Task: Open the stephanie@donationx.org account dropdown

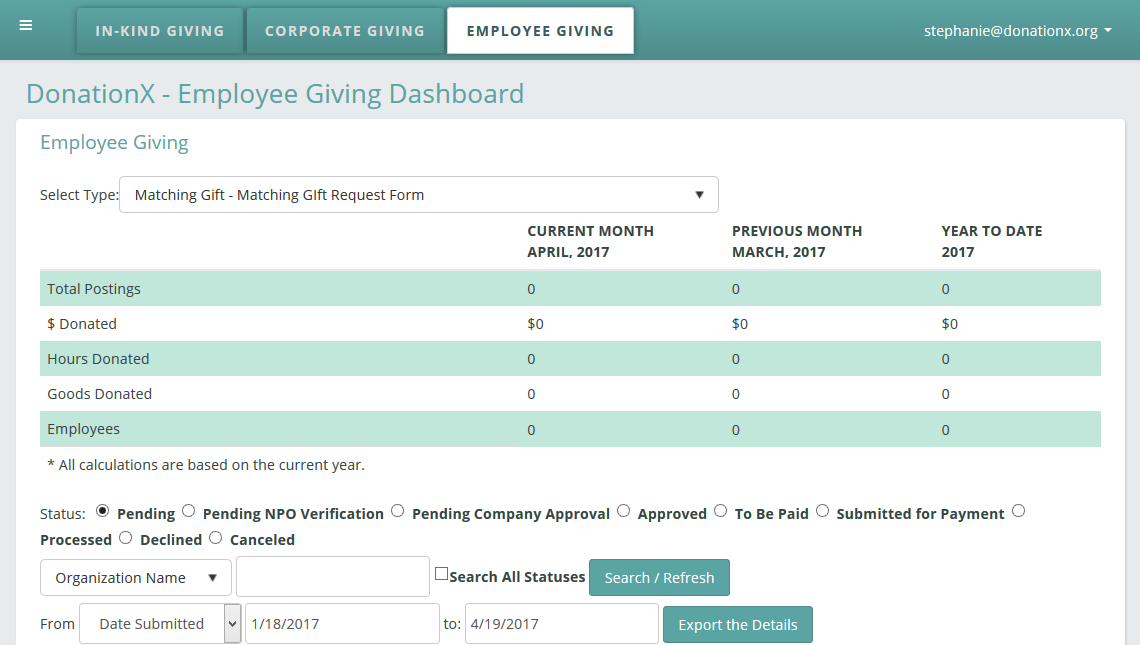Action: 1018,30
